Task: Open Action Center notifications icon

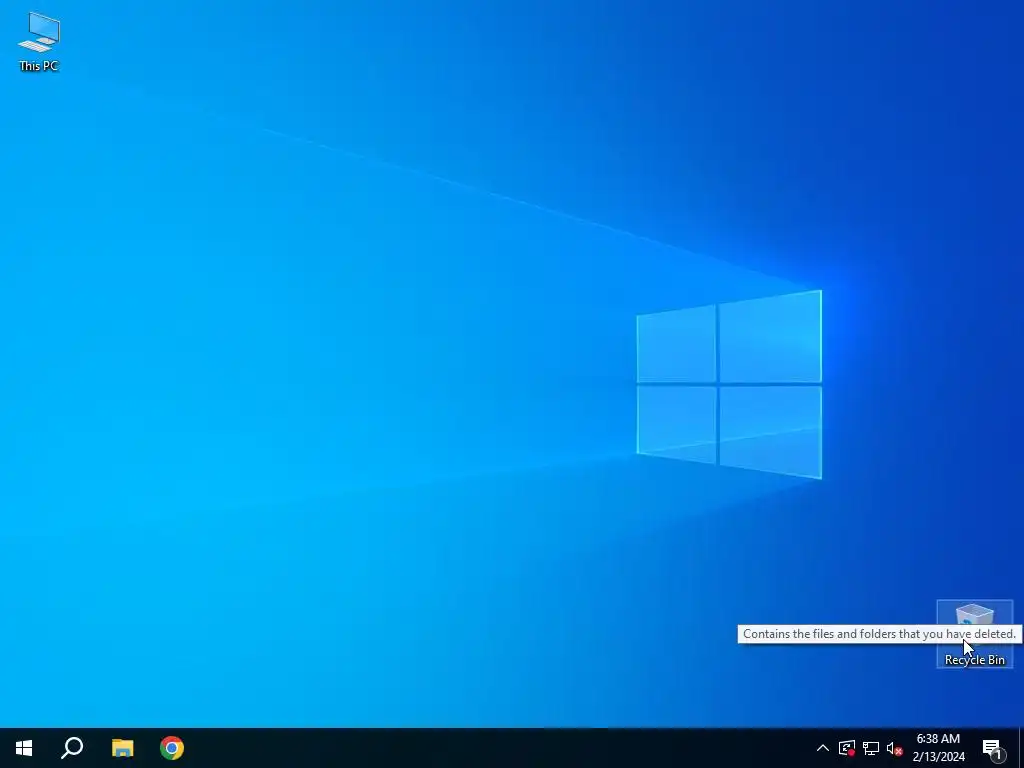Action: [x=993, y=748]
